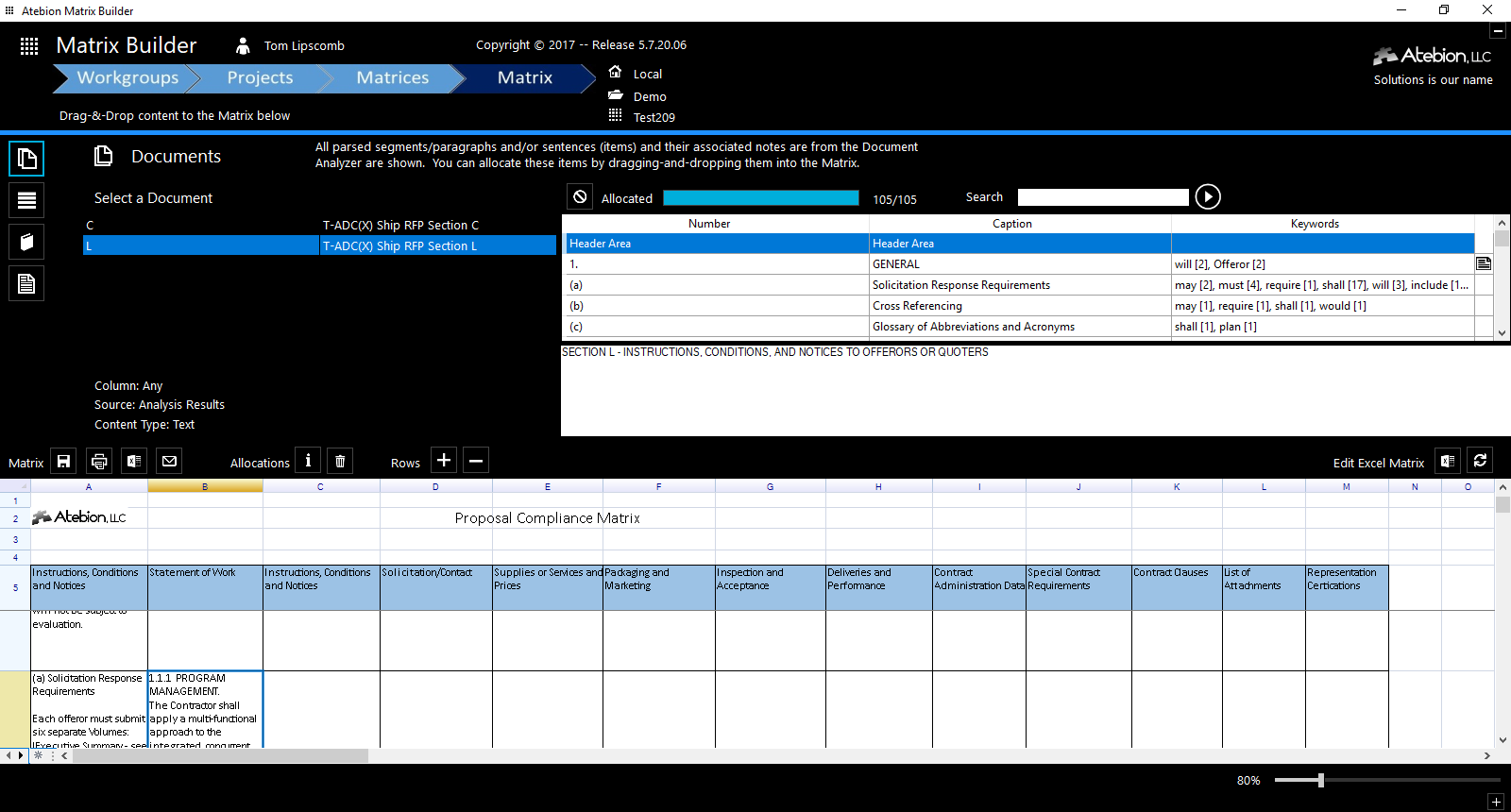This screenshot has height=812, width=1511.
Task: Select the Cross Referencing row
Action: click(x=1020, y=306)
